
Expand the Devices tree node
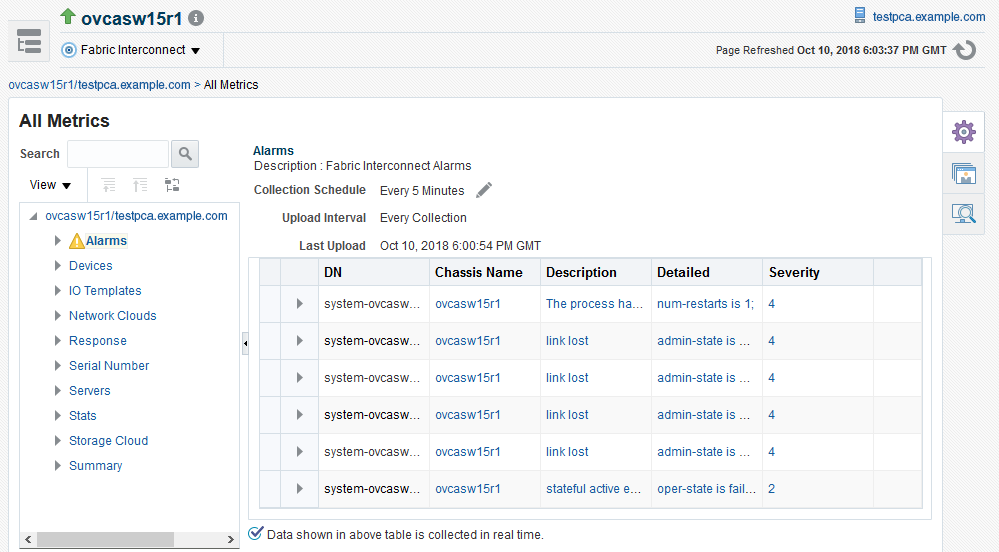pyautogui.click(x=58, y=266)
